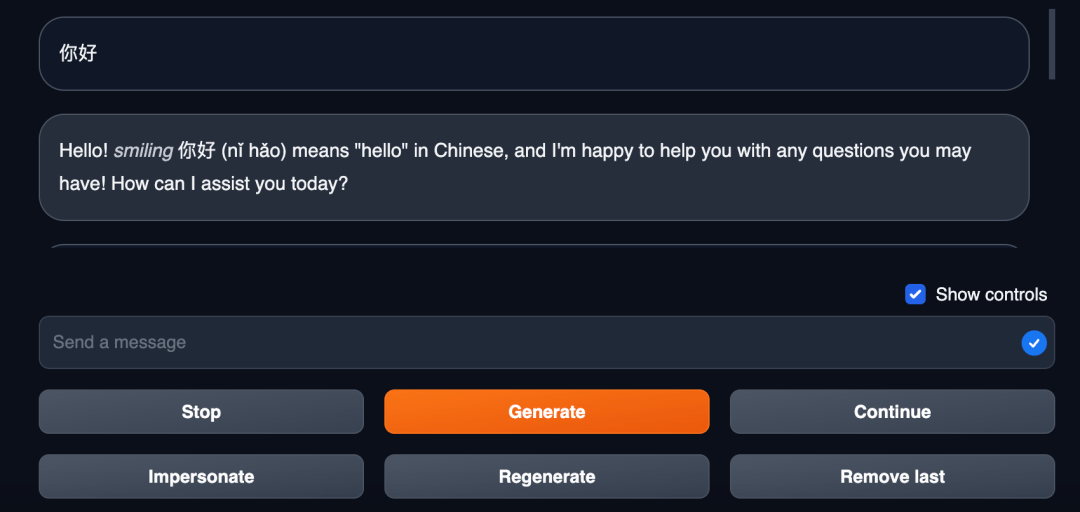Regenerate the last reply

547,477
